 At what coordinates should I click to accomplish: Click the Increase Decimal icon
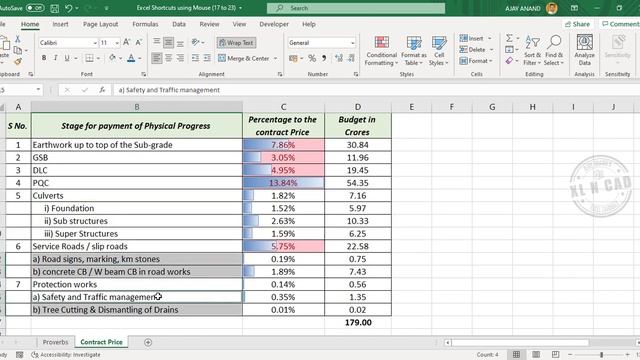[x=338, y=58]
